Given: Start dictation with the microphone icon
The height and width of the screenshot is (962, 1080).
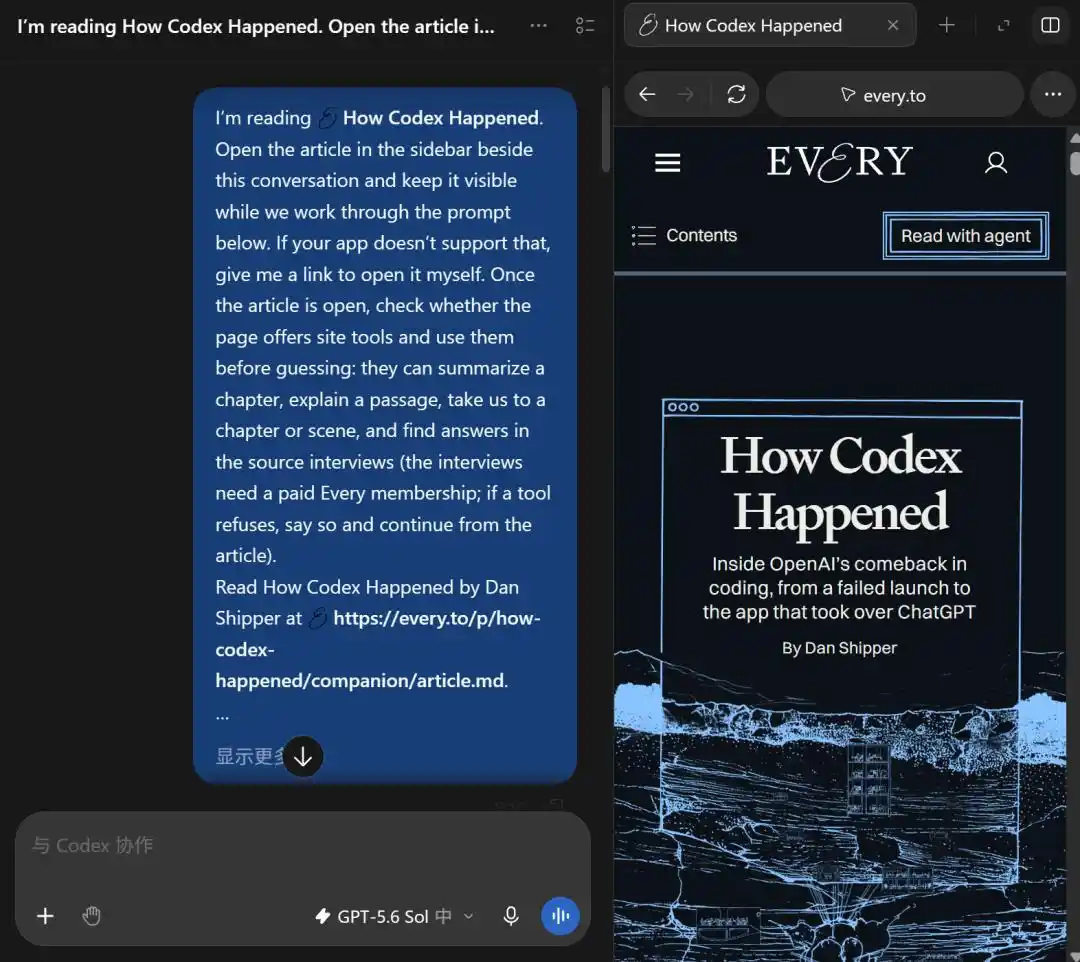Looking at the screenshot, I should tap(510, 916).
